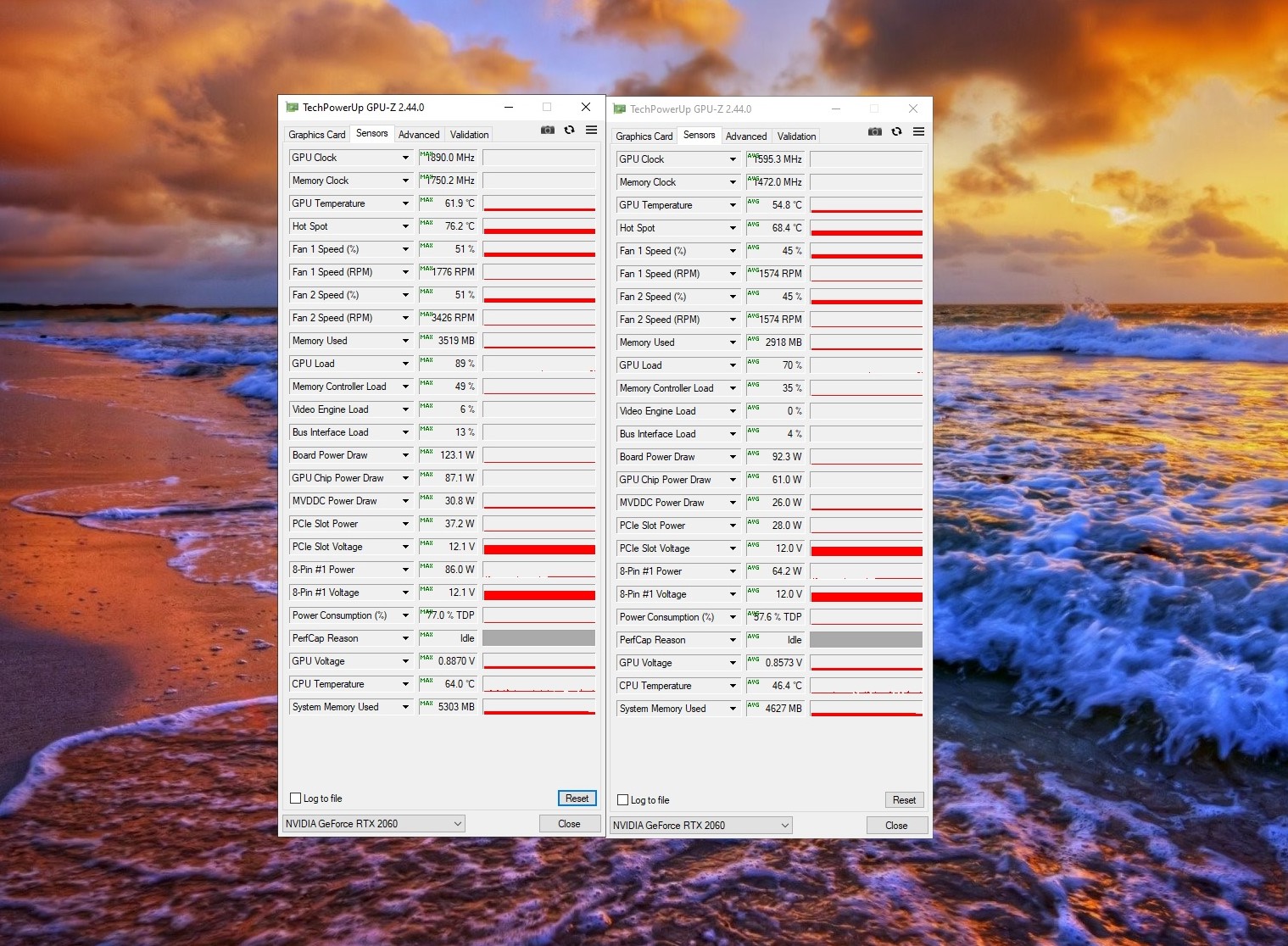Open PerfCap Reason dropdown in left window
1288x946 pixels.
pos(405,638)
